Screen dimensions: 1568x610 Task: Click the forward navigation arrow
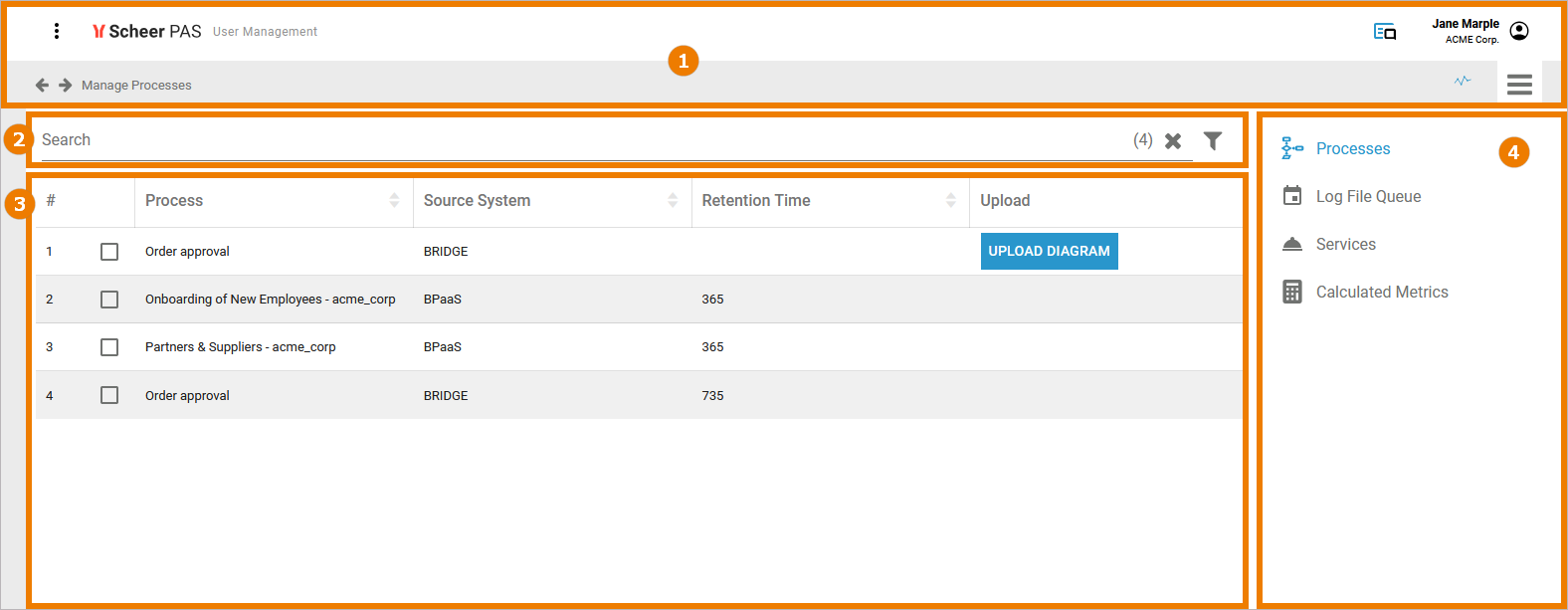coord(65,85)
